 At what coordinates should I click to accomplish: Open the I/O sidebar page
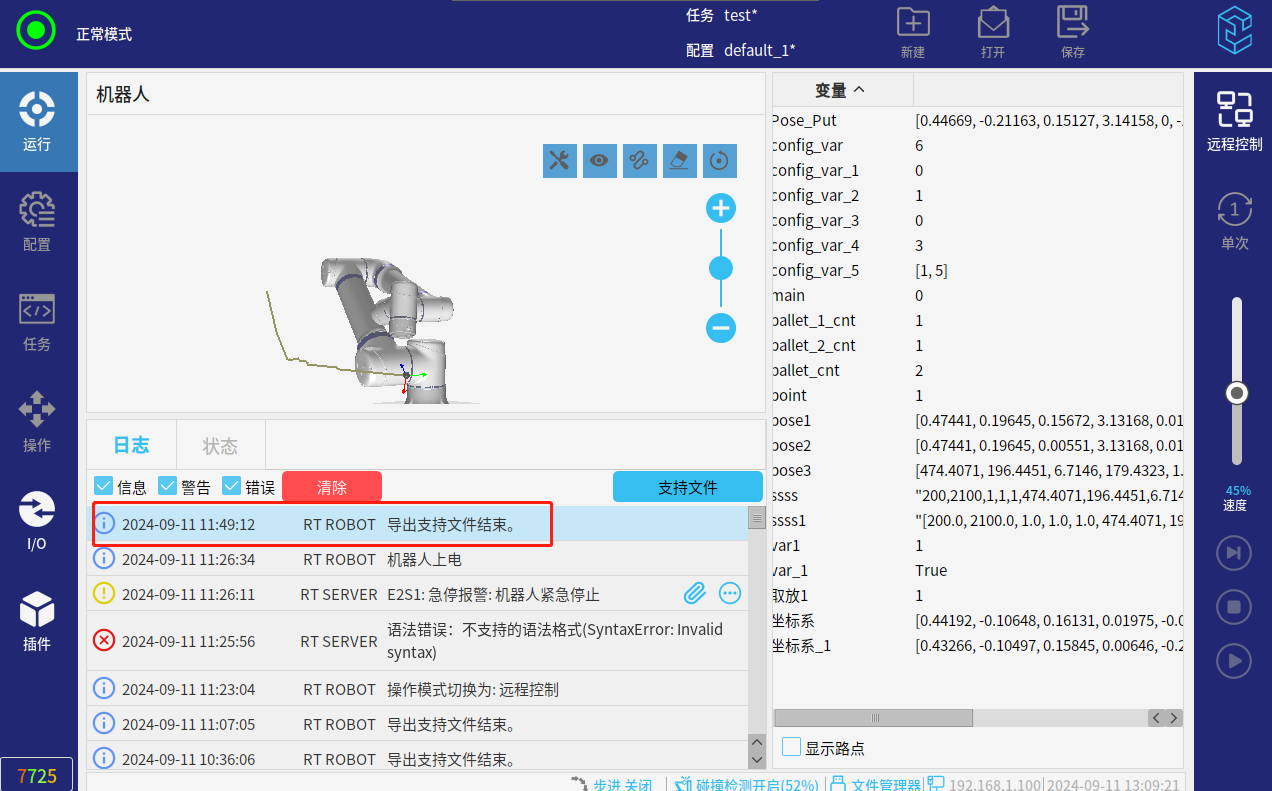point(37,521)
